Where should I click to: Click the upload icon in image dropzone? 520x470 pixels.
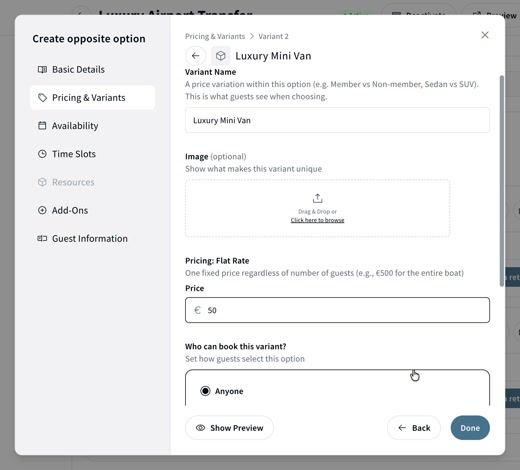click(317, 198)
